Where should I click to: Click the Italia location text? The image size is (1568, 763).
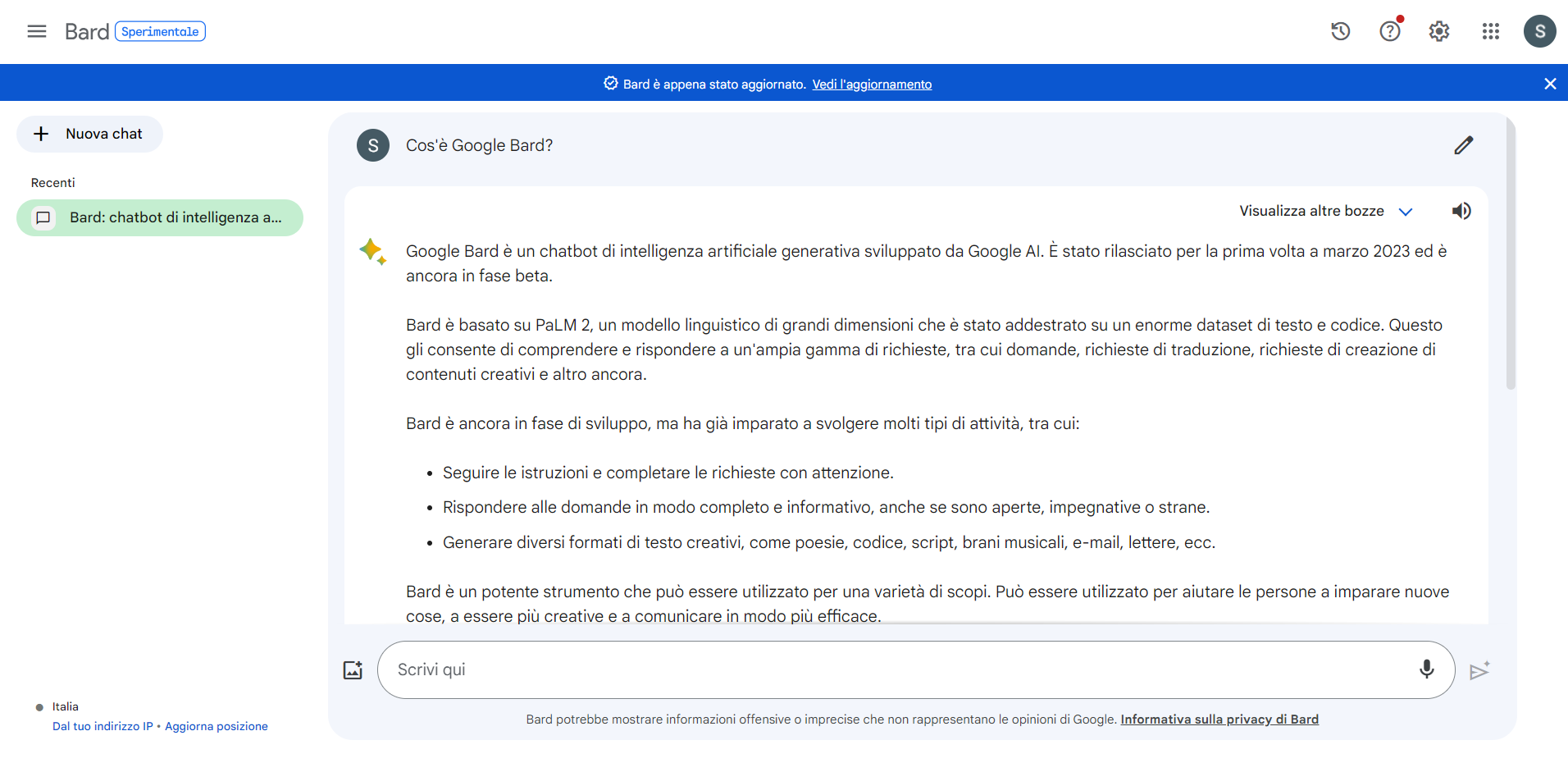pyautogui.click(x=66, y=706)
